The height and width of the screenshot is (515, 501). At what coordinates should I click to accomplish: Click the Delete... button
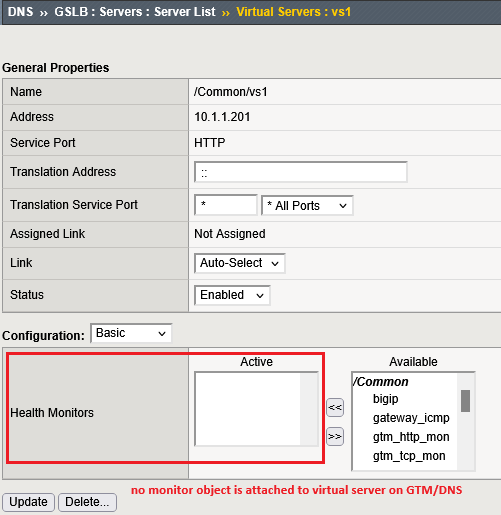click(x=87, y=502)
